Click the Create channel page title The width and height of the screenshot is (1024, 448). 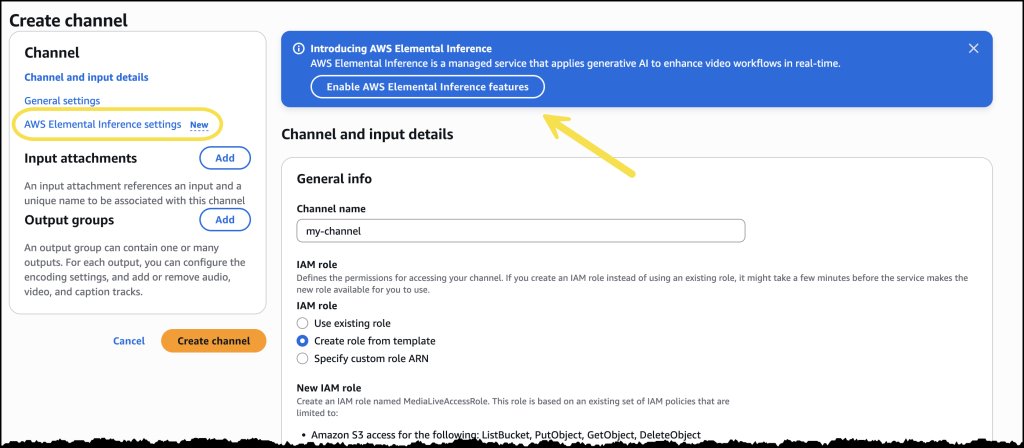click(68, 20)
